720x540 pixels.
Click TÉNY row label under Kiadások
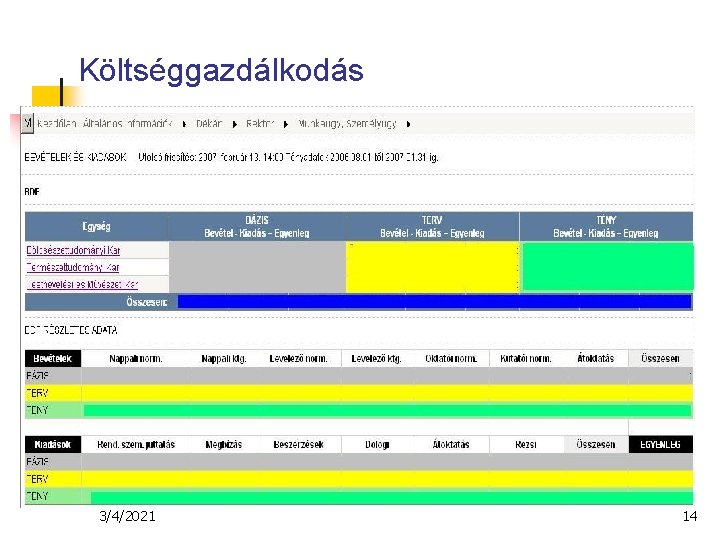[37, 496]
